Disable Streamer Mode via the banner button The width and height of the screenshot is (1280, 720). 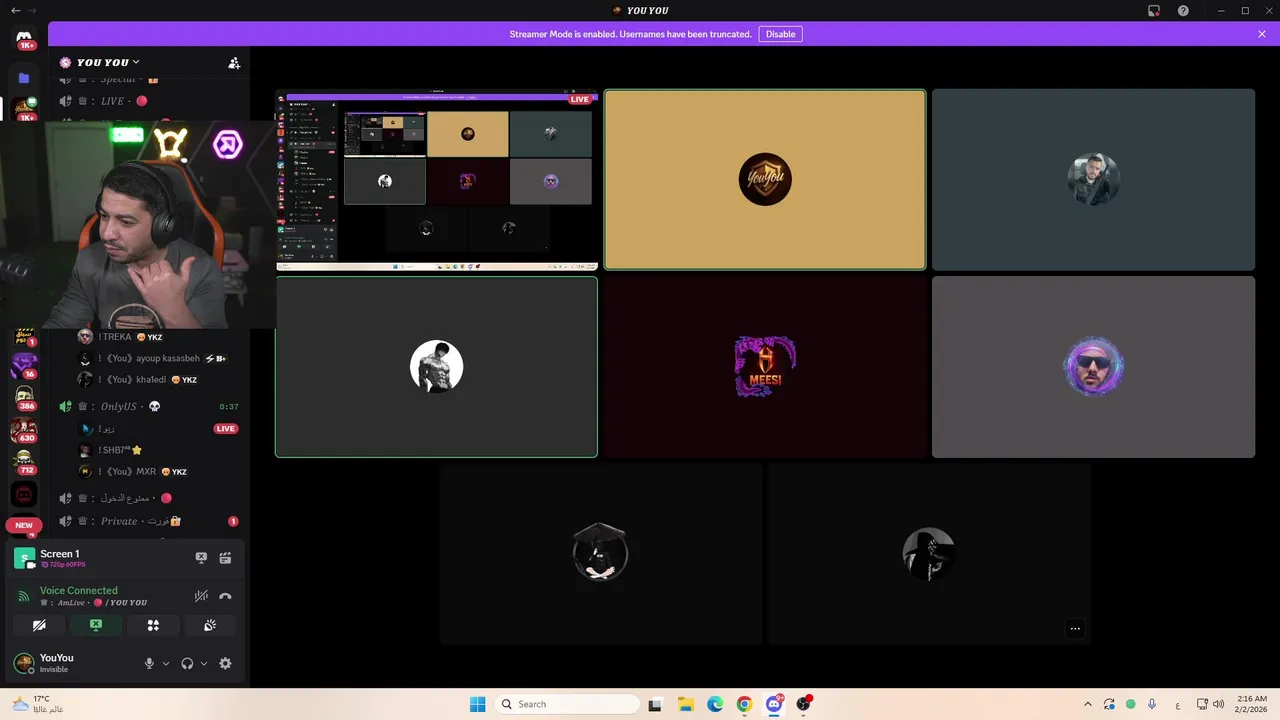pyautogui.click(x=780, y=34)
